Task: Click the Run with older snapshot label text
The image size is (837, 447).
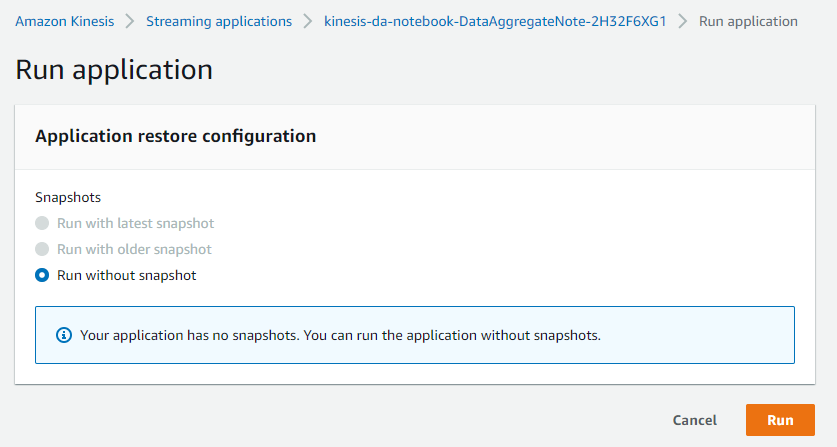Action: pyautogui.click(x=135, y=249)
